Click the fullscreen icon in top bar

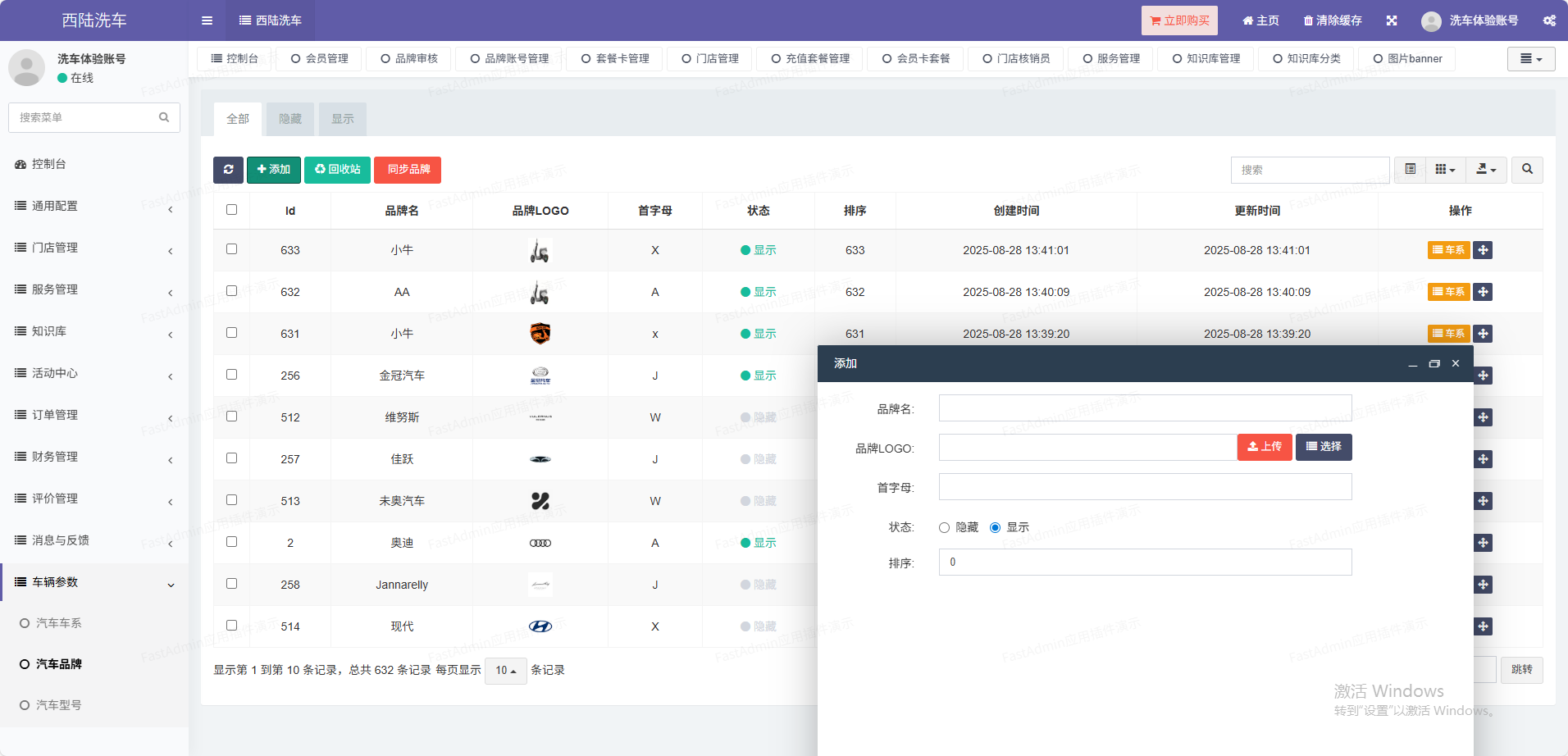coord(1392,20)
